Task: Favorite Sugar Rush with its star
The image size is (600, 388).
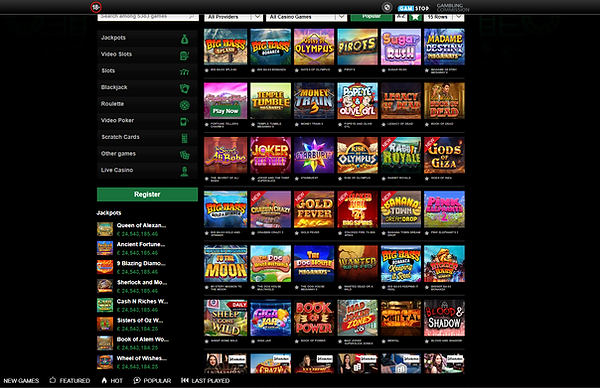Action: pos(383,70)
